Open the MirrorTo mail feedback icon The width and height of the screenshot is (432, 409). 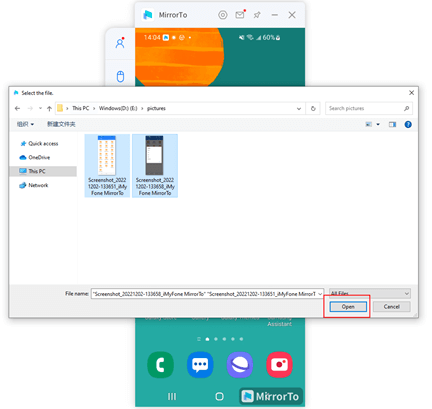pyautogui.click(x=240, y=15)
